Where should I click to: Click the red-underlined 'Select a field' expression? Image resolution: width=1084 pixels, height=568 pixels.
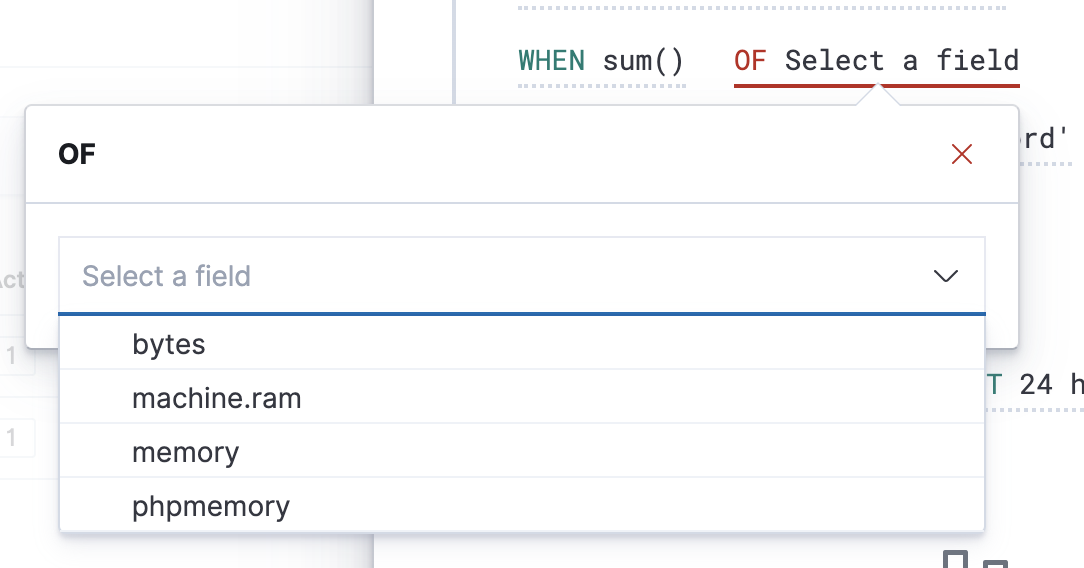coord(901,61)
